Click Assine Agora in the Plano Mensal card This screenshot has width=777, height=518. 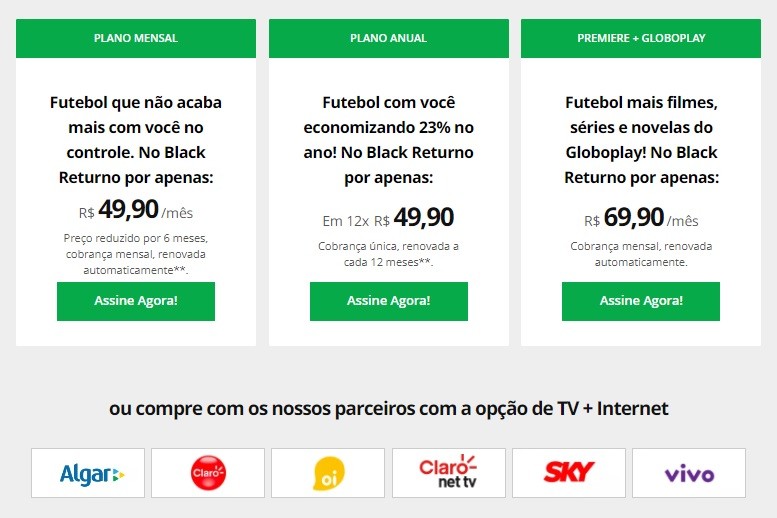tap(136, 301)
